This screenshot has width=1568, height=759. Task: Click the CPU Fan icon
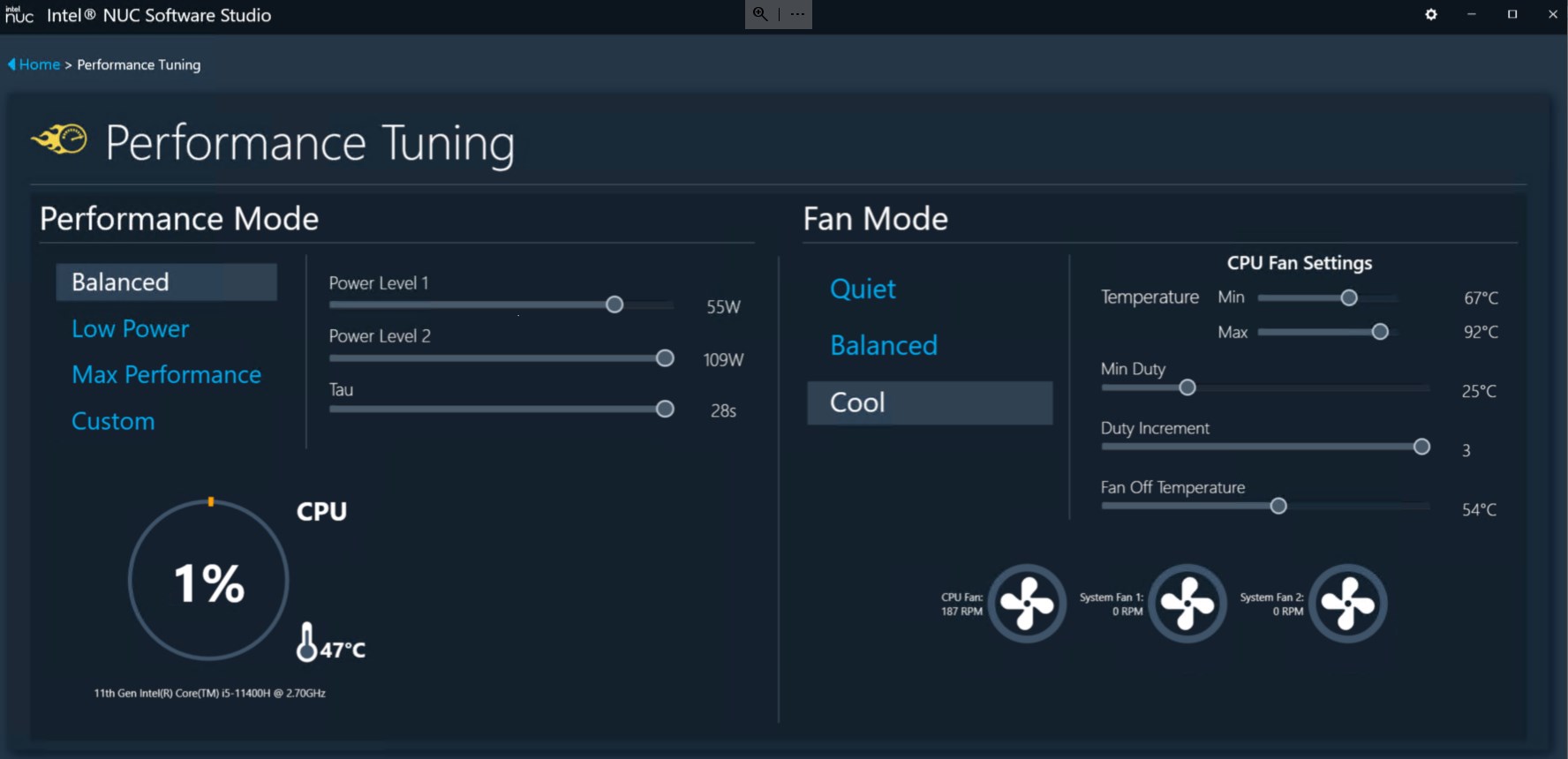pyautogui.click(x=1027, y=604)
